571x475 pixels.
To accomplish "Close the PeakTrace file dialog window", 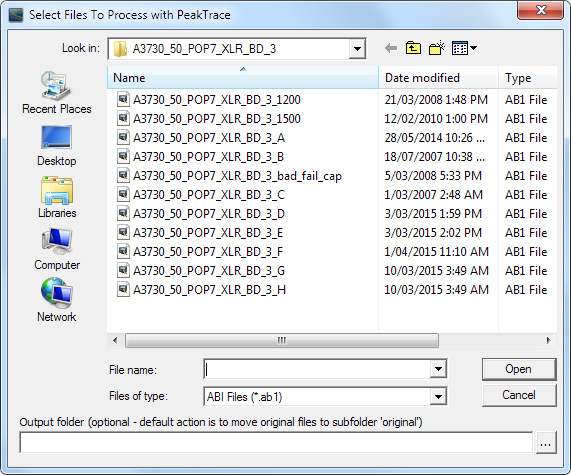I will coord(541,10).
